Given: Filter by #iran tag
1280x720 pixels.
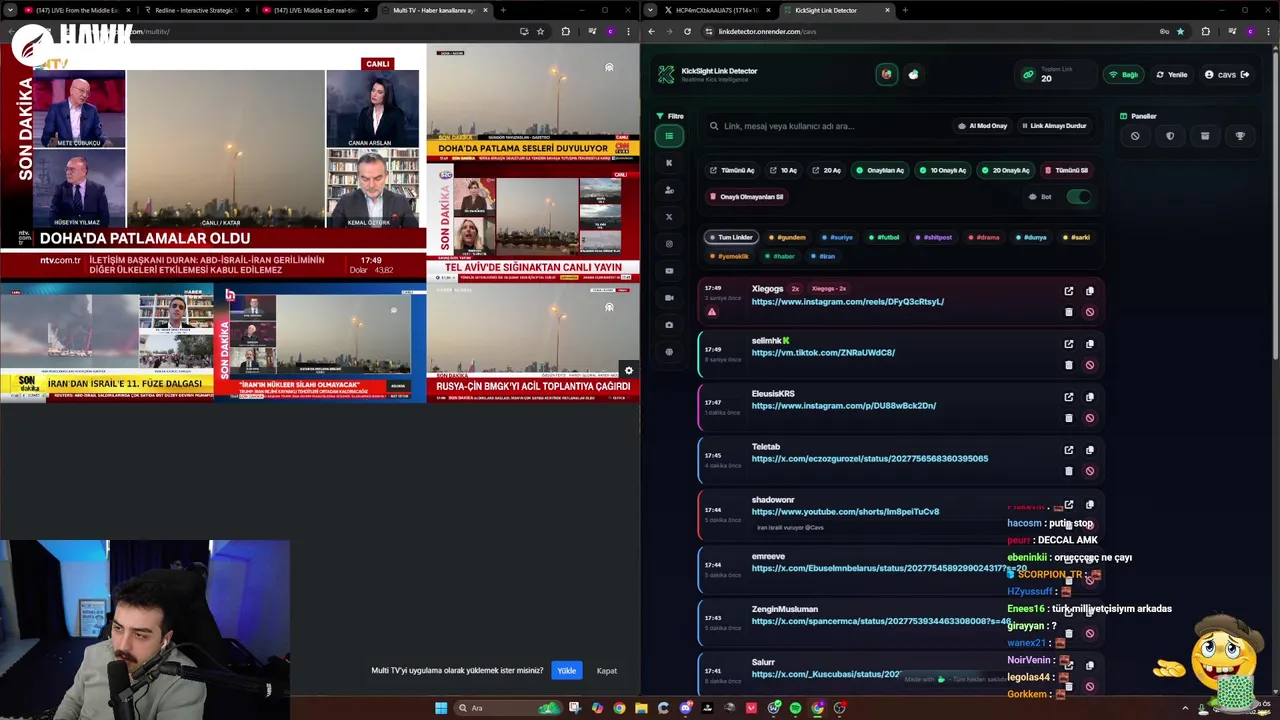Looking at the screenshot, I should tap(822, 256).
